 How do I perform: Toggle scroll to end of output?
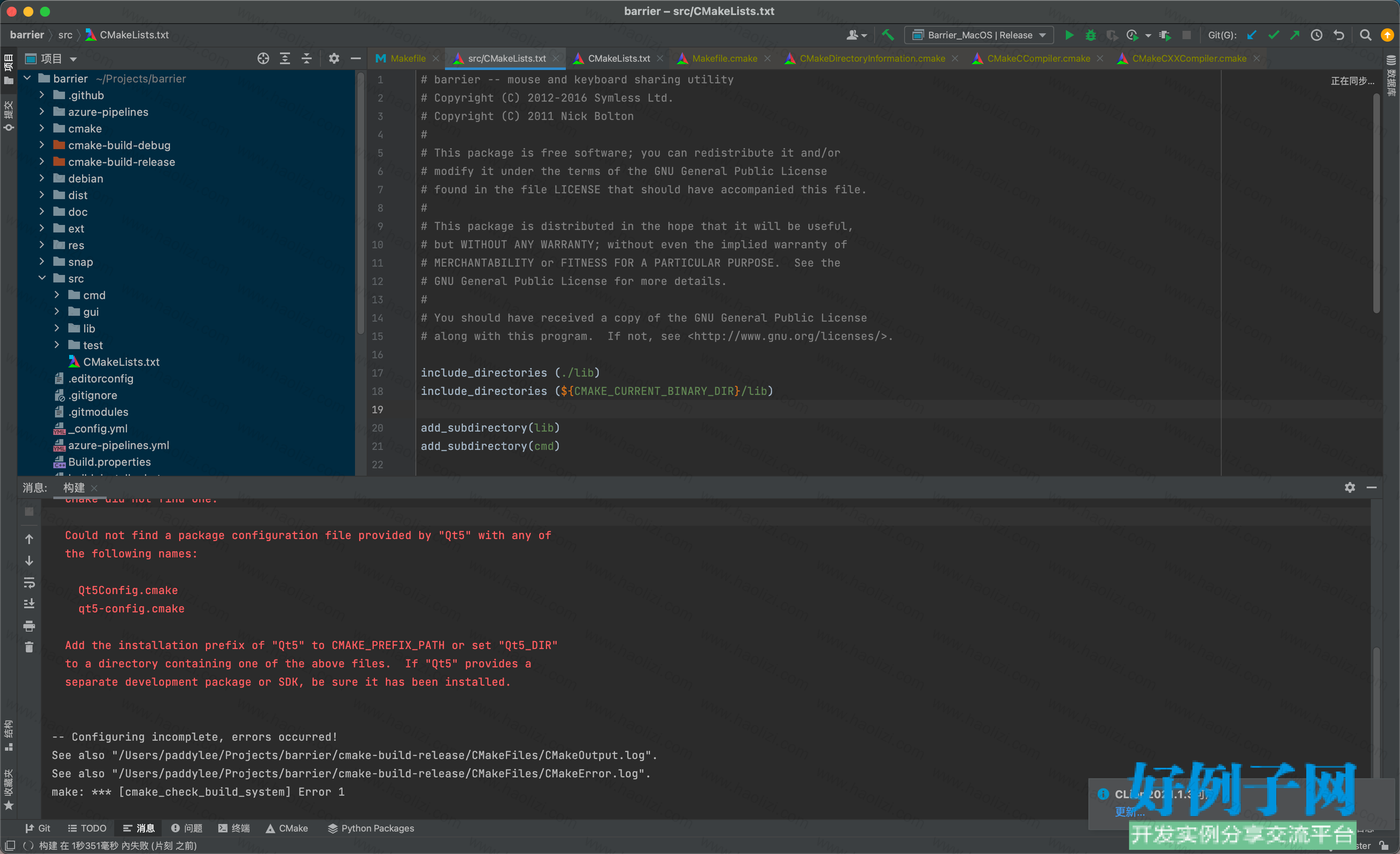(x=29, y=604)
